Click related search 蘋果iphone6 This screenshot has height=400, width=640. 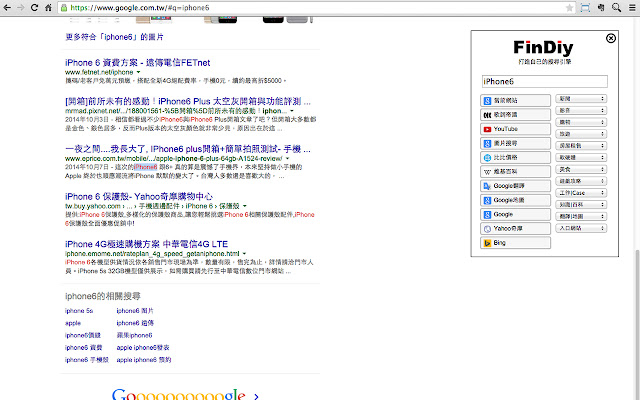[134, 336]
